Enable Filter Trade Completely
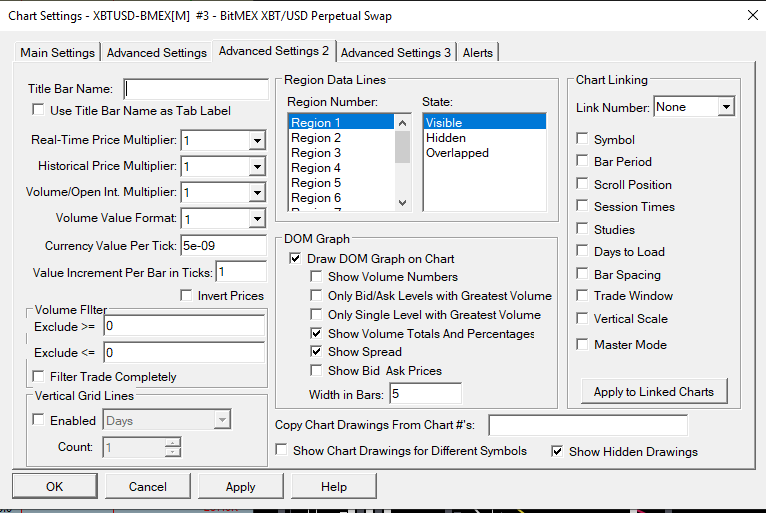 38,376
